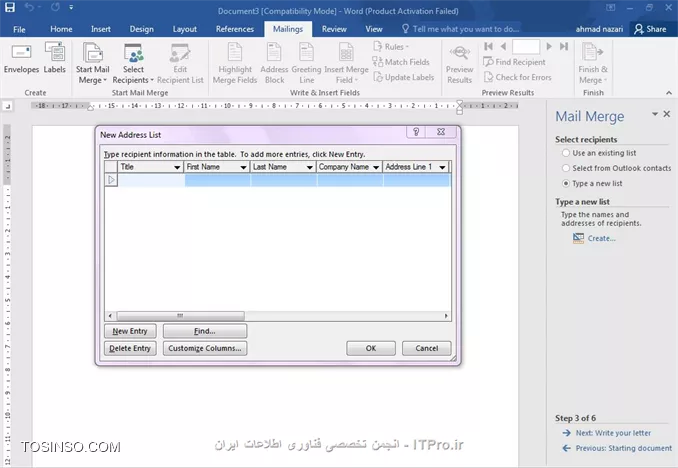Go to next record arrow
678x468 pixels.
(549, 46)
